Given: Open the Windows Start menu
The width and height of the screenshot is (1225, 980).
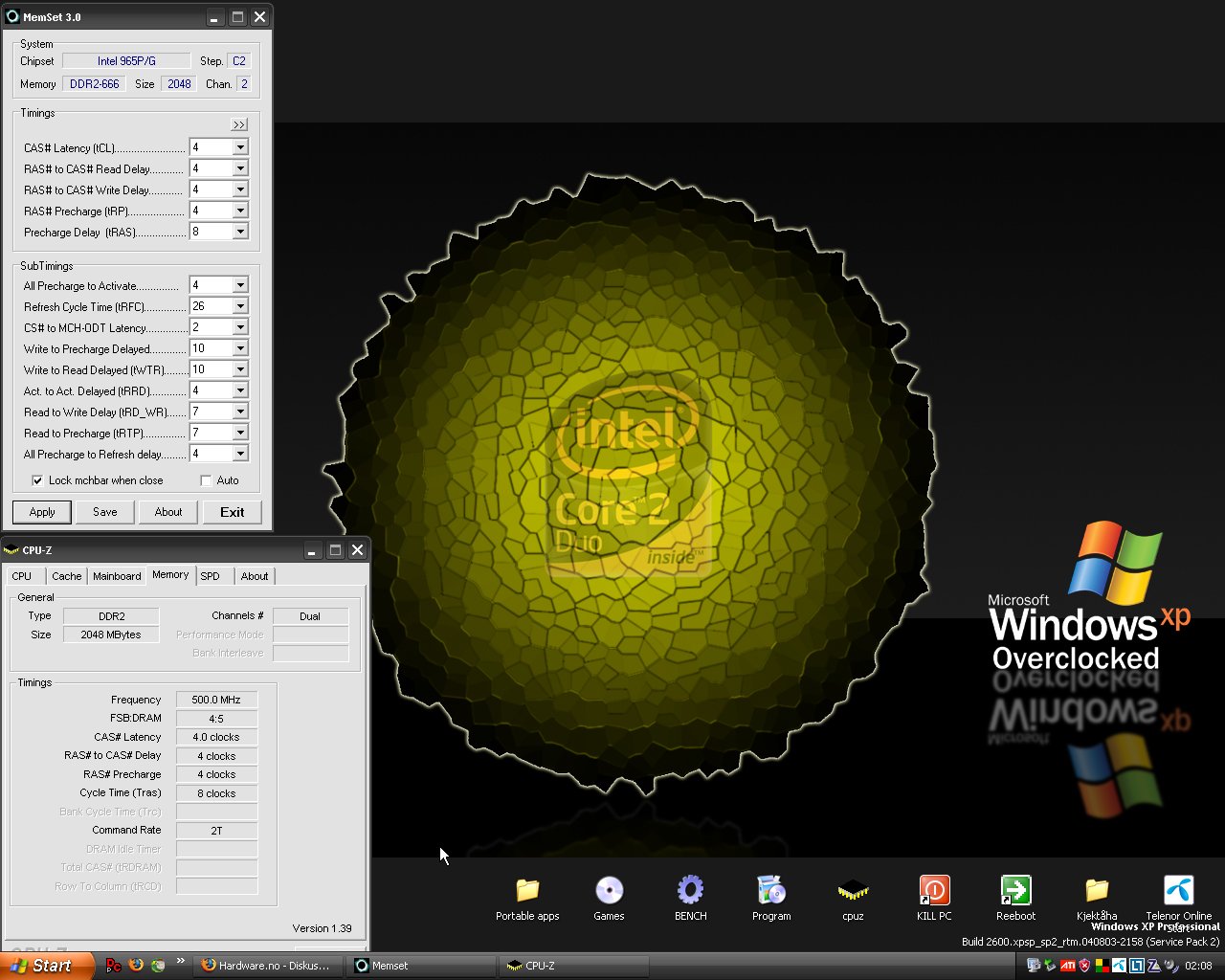Looking at the screenshot, I should (x=47, y=966).
